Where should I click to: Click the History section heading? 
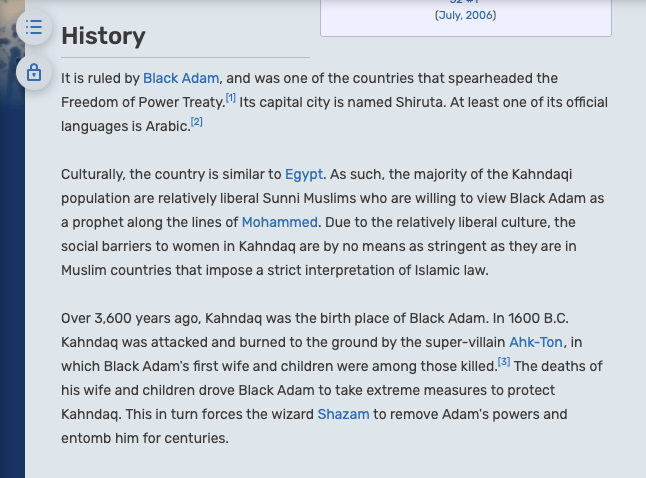click(103, 36)
